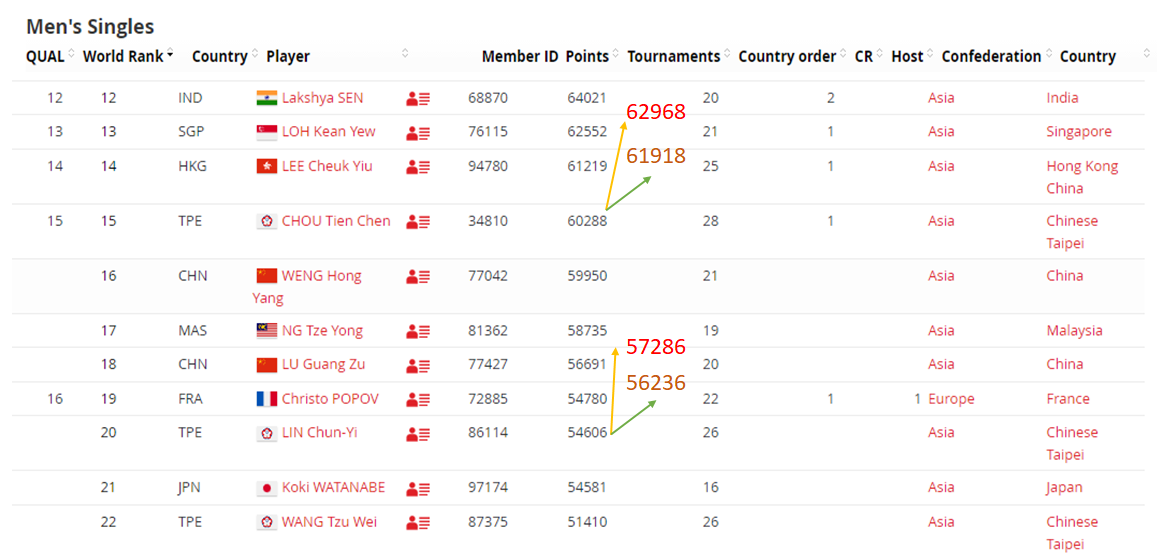Open Christo POPOV's profile card icon
Screen dimensions: 1157x557
(418, 399)
